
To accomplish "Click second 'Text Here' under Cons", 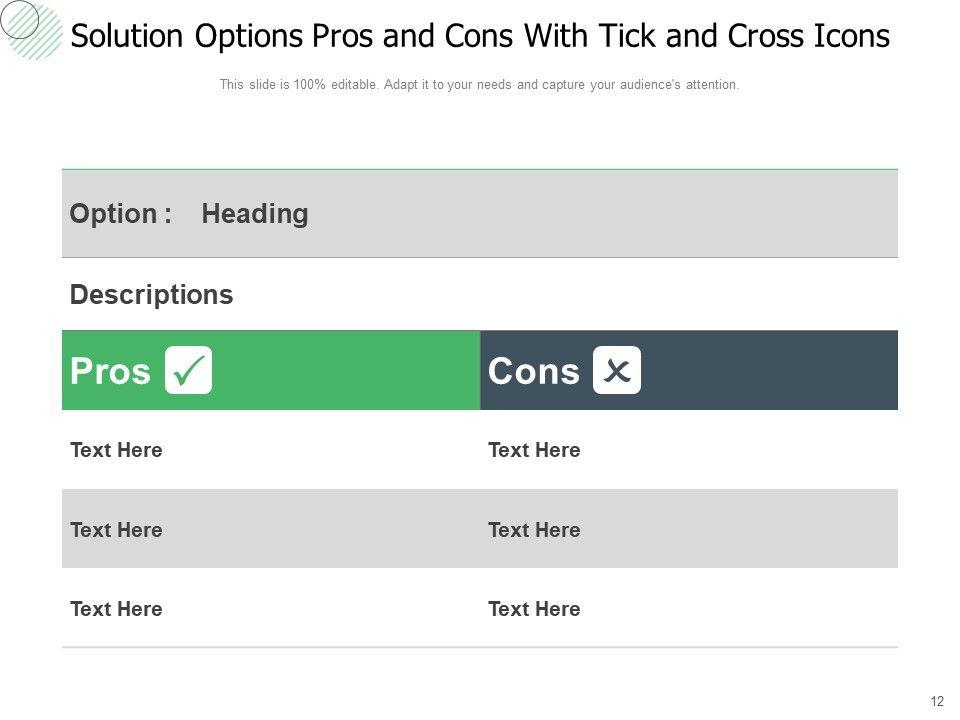I will coord(534,530).
